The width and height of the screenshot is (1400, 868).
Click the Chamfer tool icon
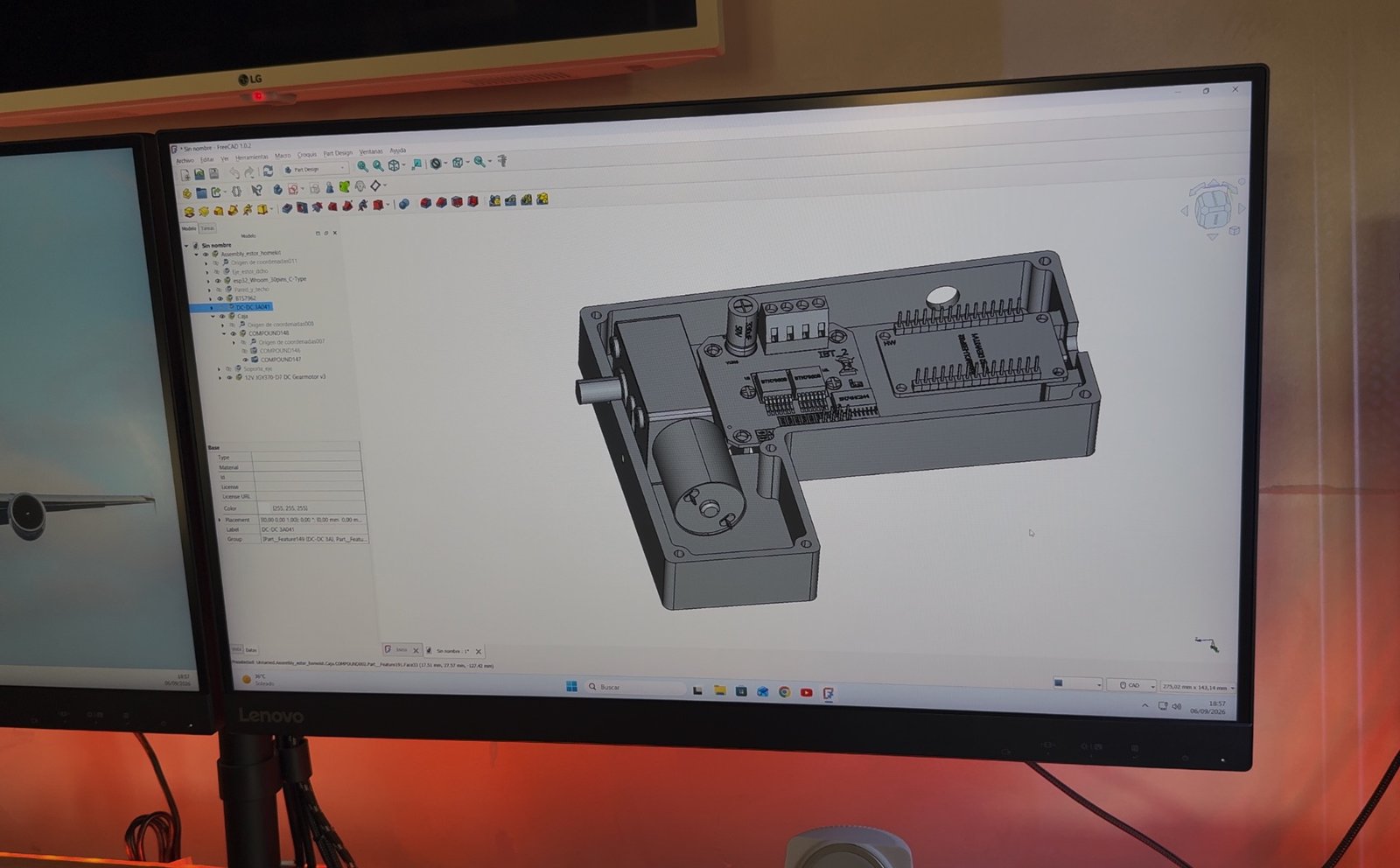(441, 202)
